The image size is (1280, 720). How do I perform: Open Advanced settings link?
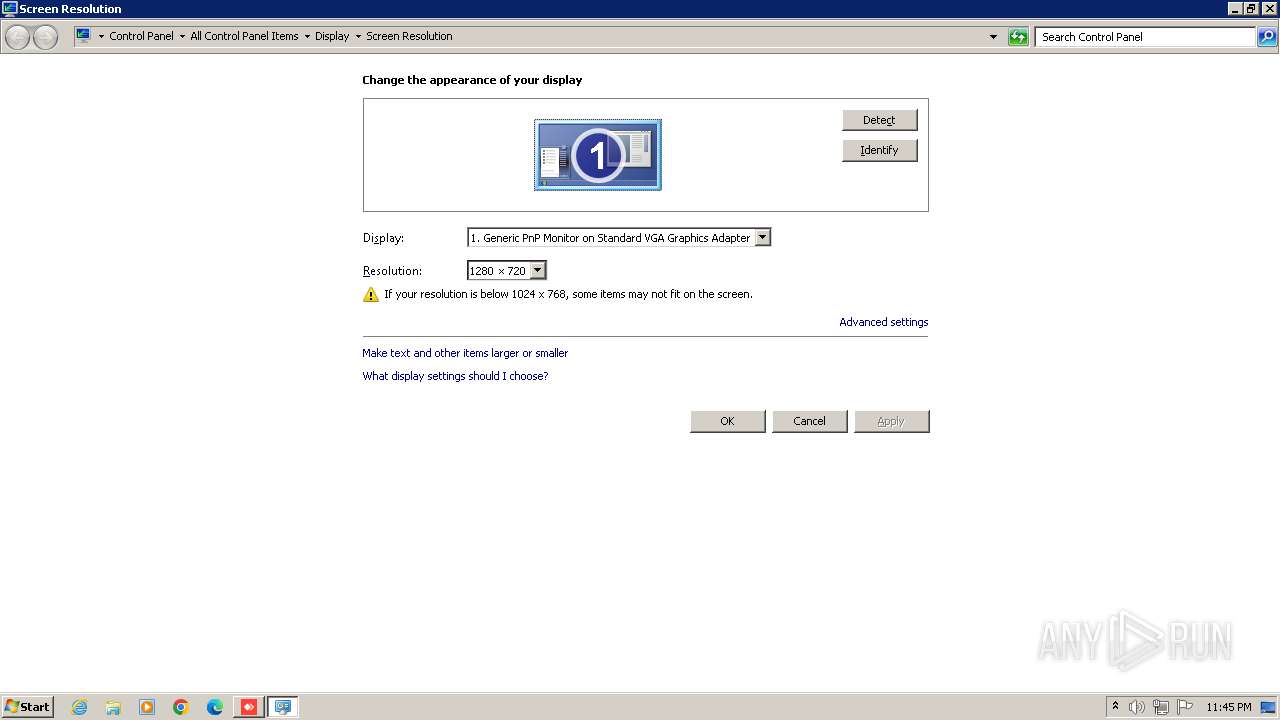click(884, 322)
